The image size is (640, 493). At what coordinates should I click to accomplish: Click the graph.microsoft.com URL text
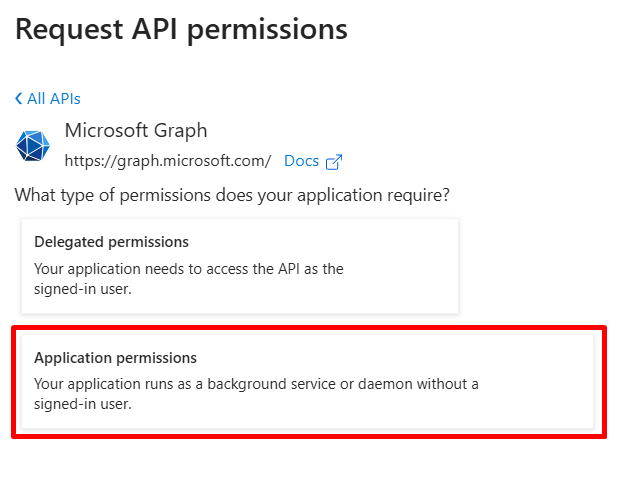tap(167, 161)
